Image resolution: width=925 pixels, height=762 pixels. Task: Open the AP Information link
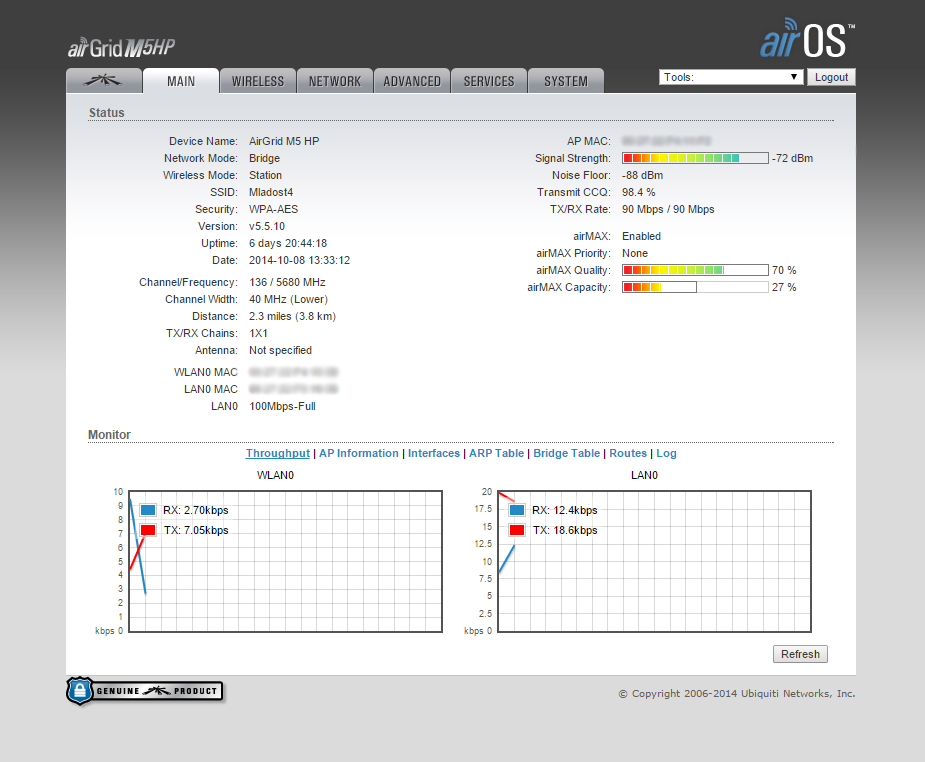point(358,453)
